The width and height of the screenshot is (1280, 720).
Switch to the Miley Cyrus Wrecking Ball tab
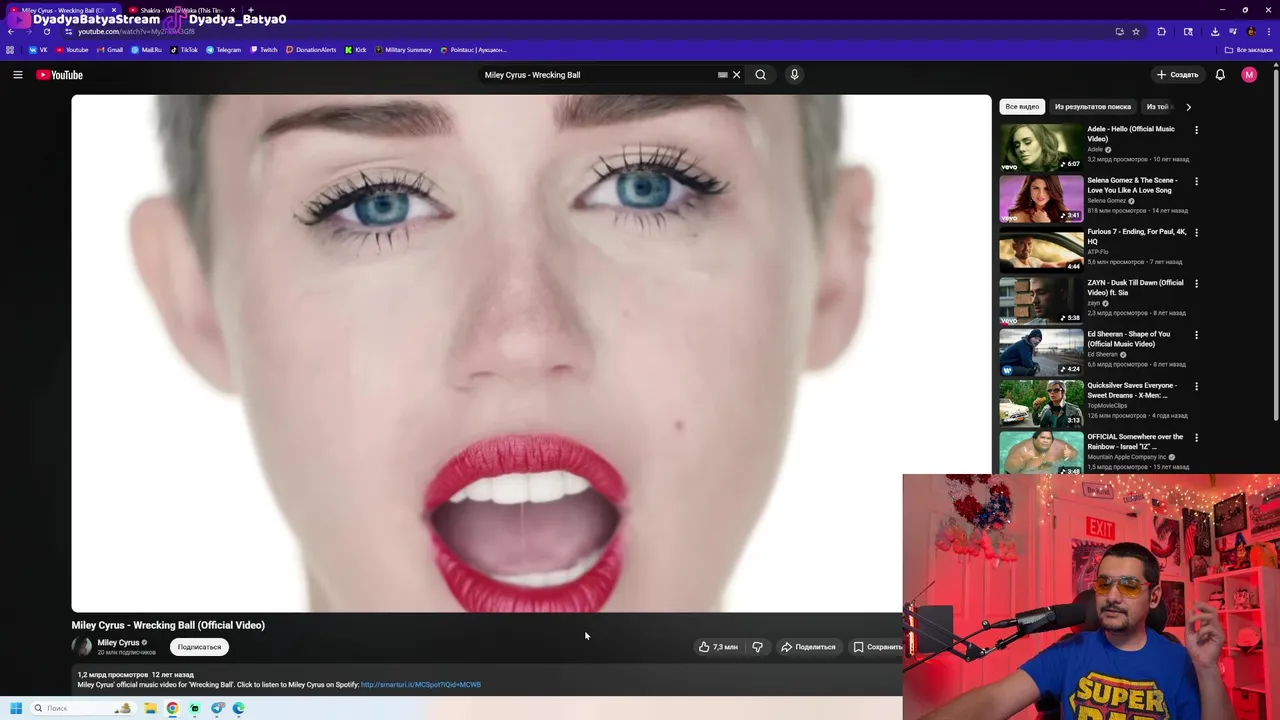[62, 10]
